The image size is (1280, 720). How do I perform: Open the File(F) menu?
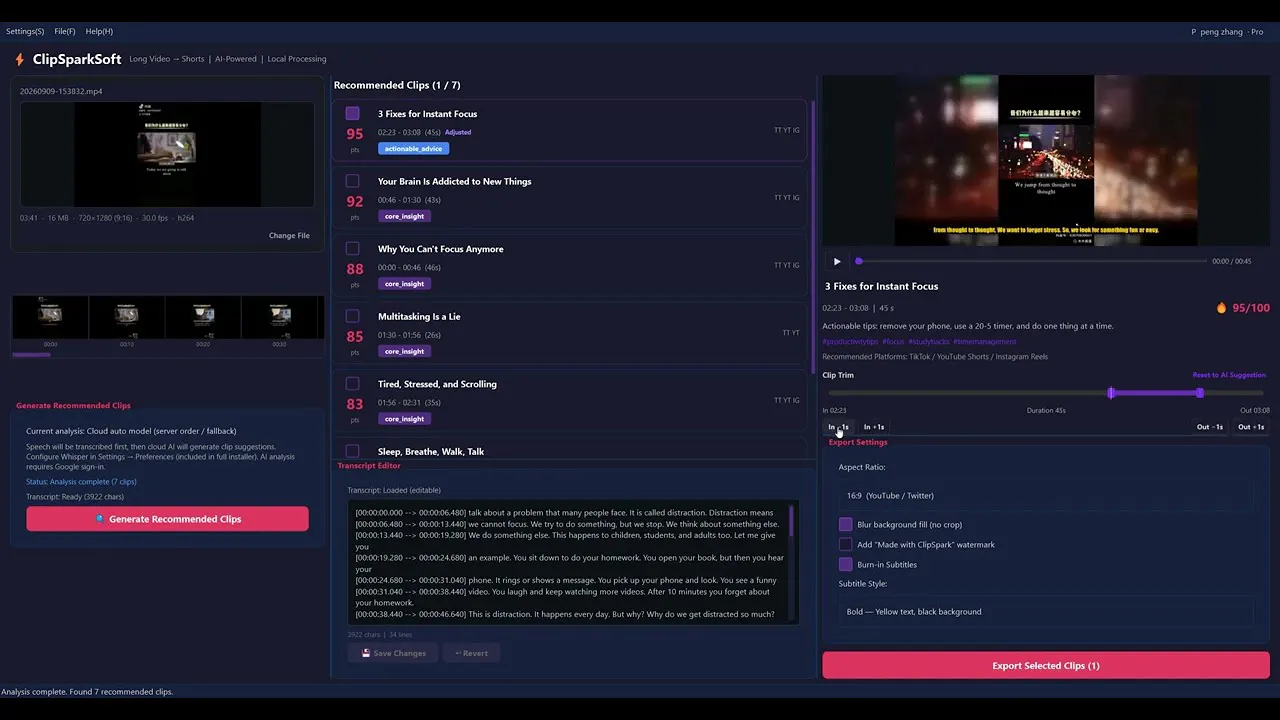65,31
